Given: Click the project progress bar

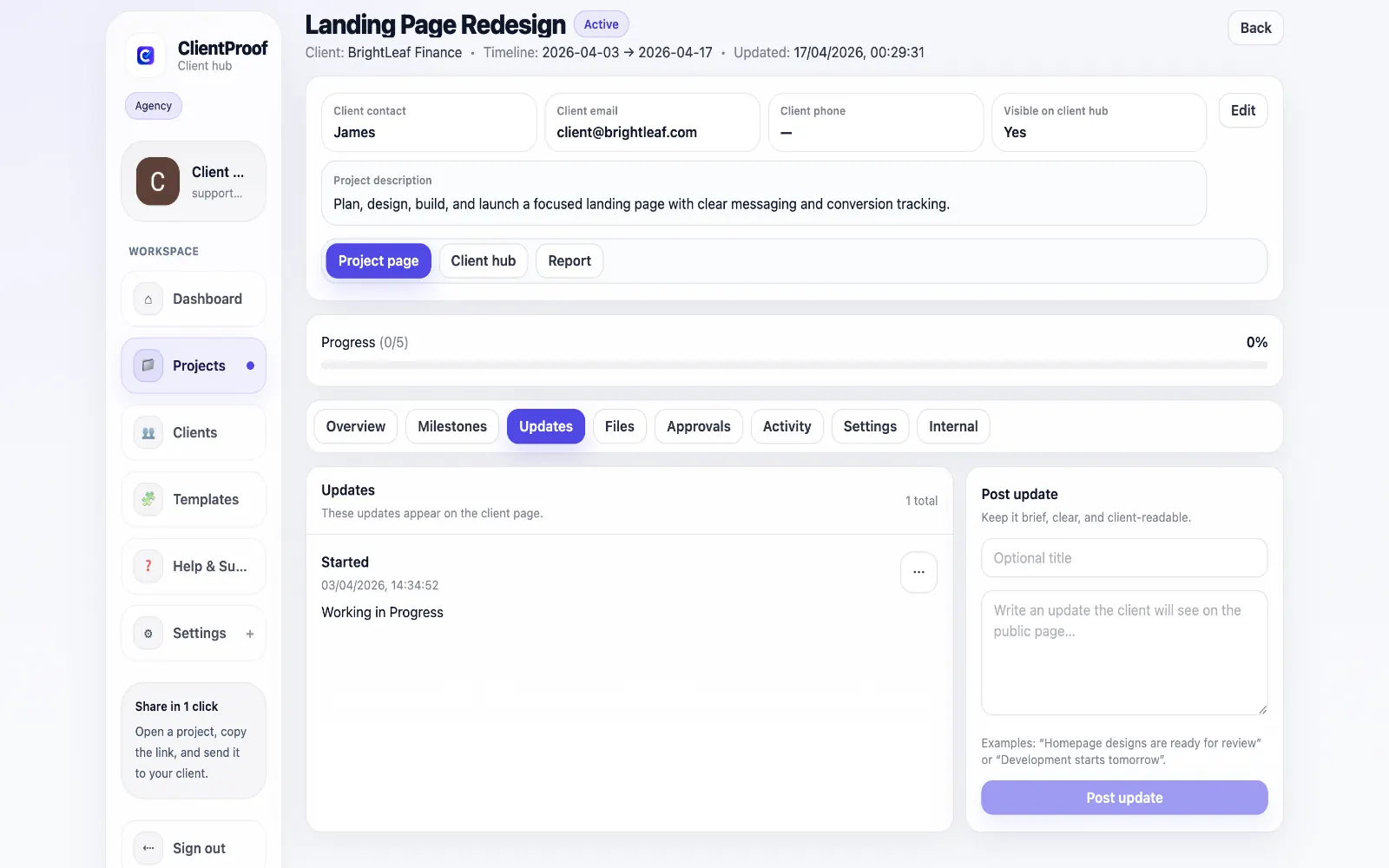Looking at the screenshot, I should (x=794, y=365).
